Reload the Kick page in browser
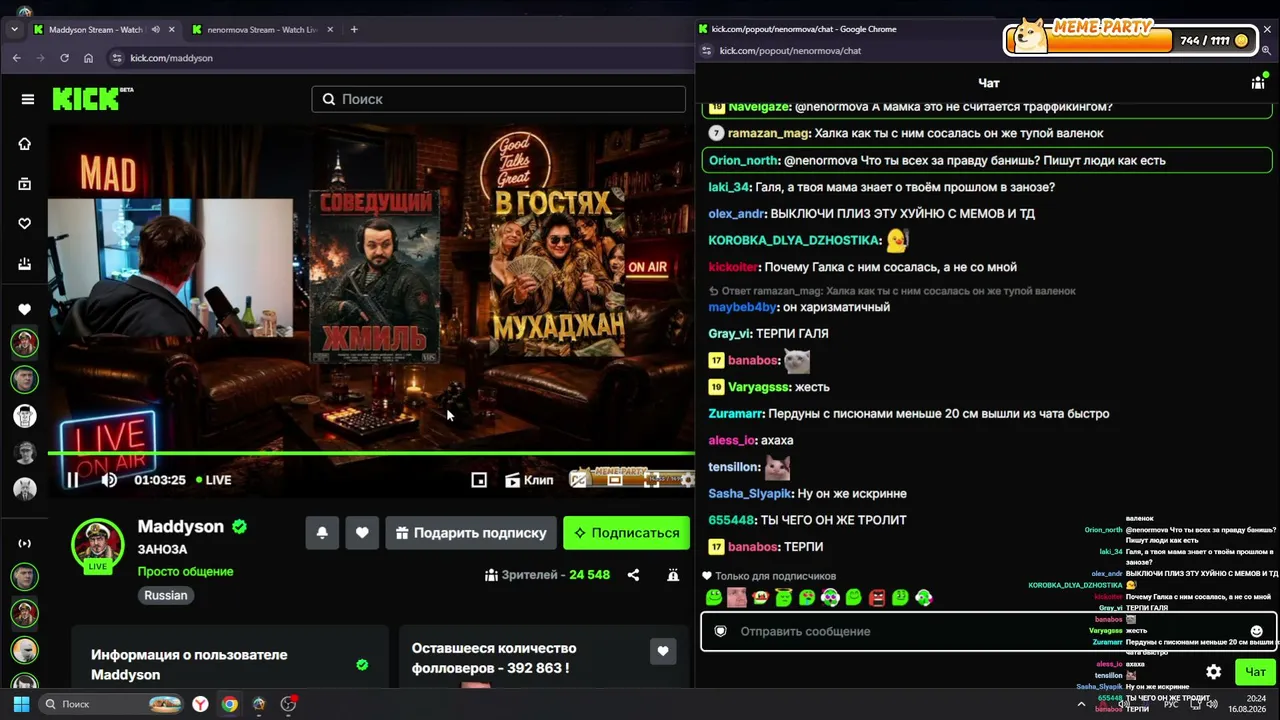The height and width of the screenshot is (720, 1280). pos(64,58)
